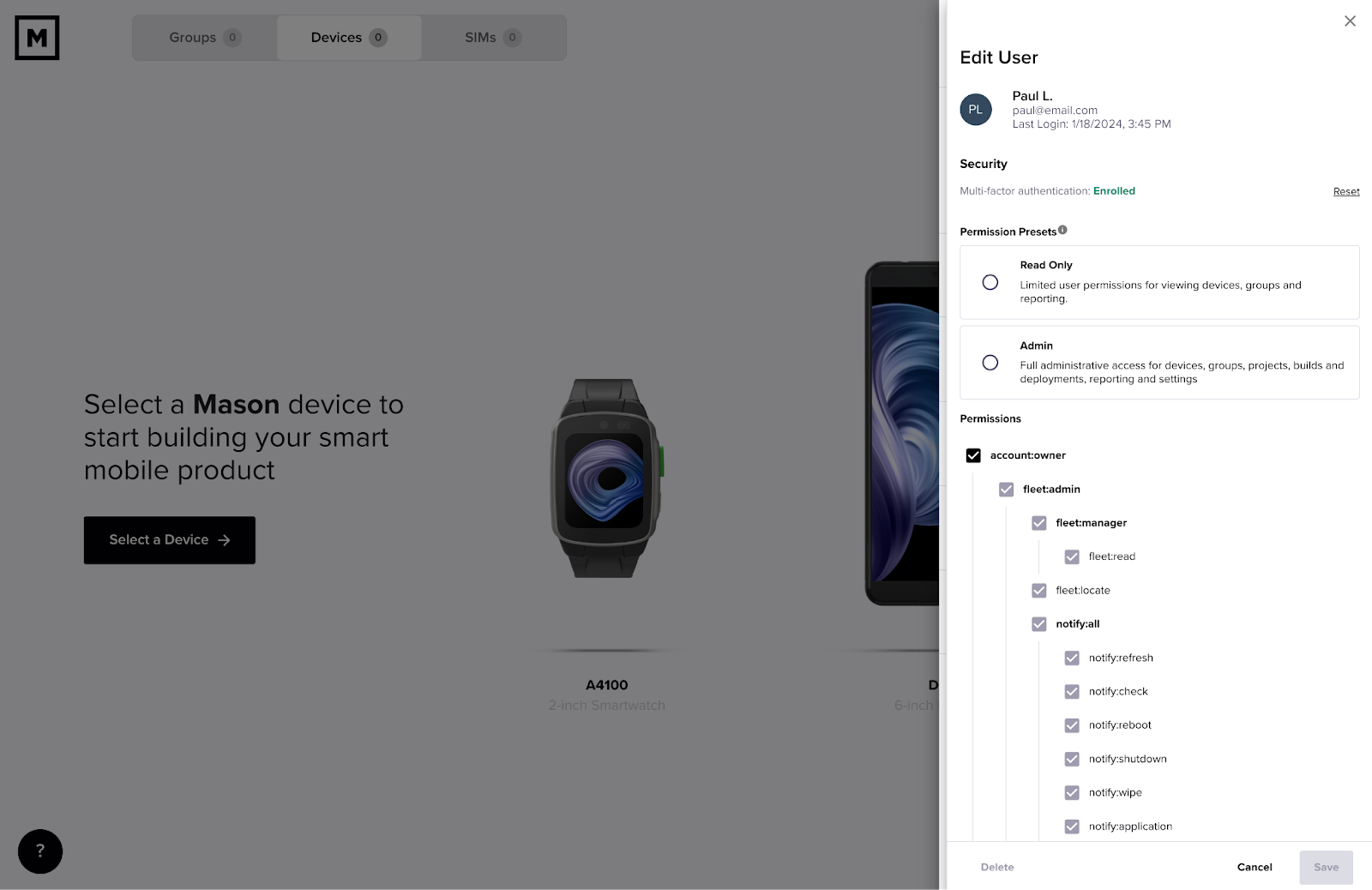This screenshot has height=890, width=1372.
Task: Click the Devices tab count badge
Action: click(x=378, y=38)
